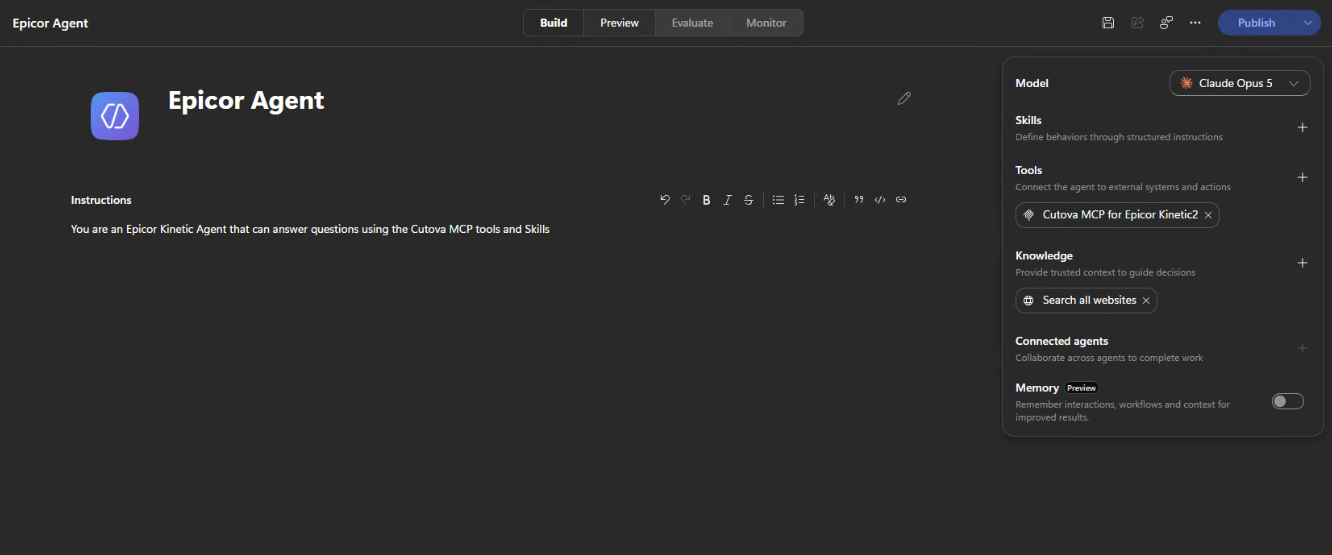Click the Epicor Agent name in top-left header
The height and width of the screenshot is (555, 1332).
click(x=50, y=23)
